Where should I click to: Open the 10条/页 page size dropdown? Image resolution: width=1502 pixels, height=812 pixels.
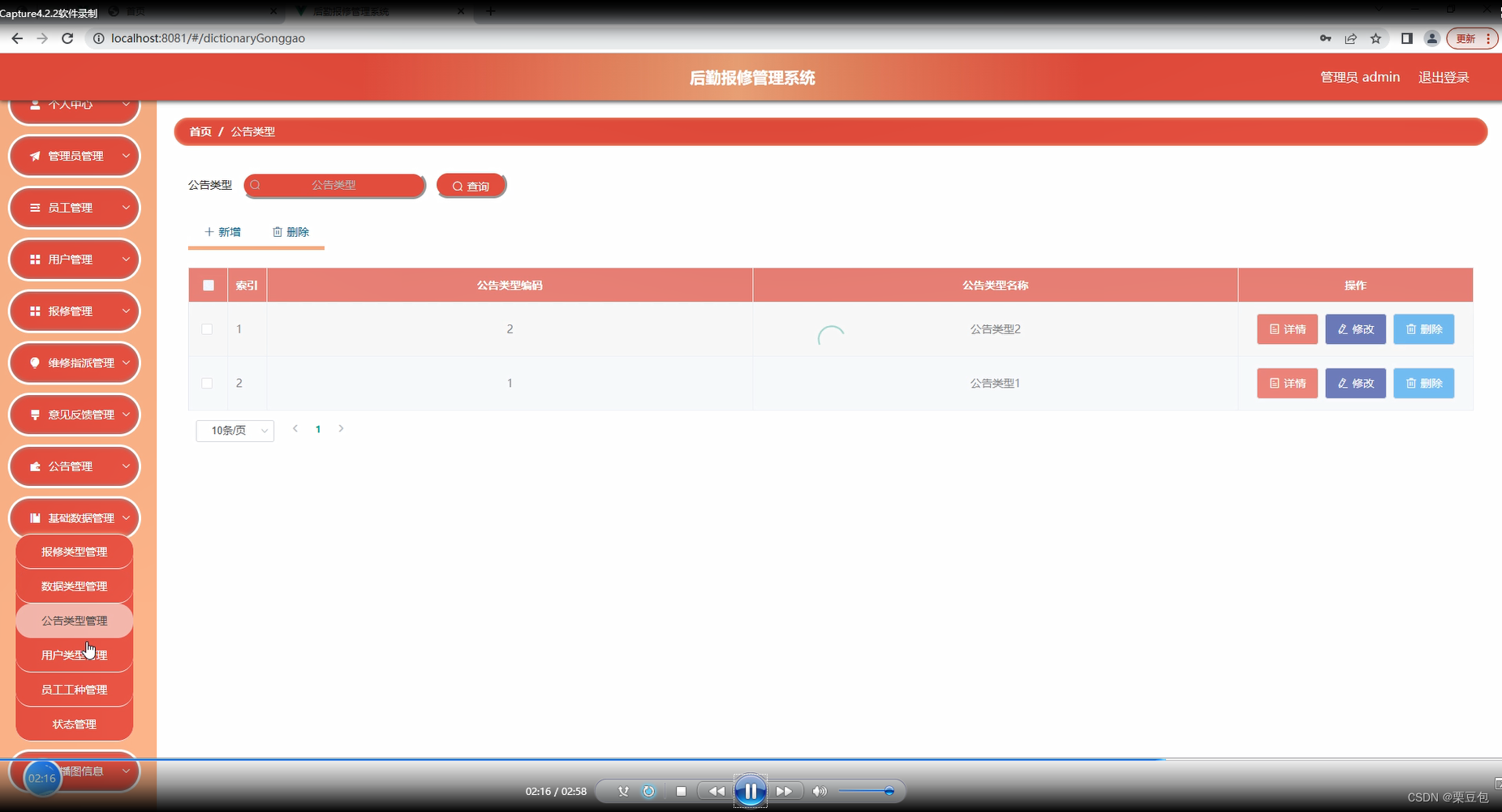tap(235, 430)
